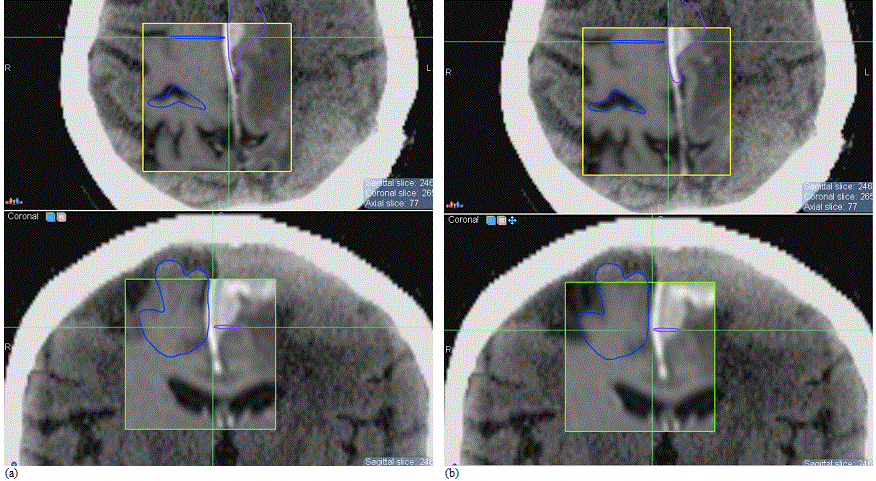The image size is (876, 481).
Task: Click the Coronal view label in panel (b)
Action: pos(463,220)
